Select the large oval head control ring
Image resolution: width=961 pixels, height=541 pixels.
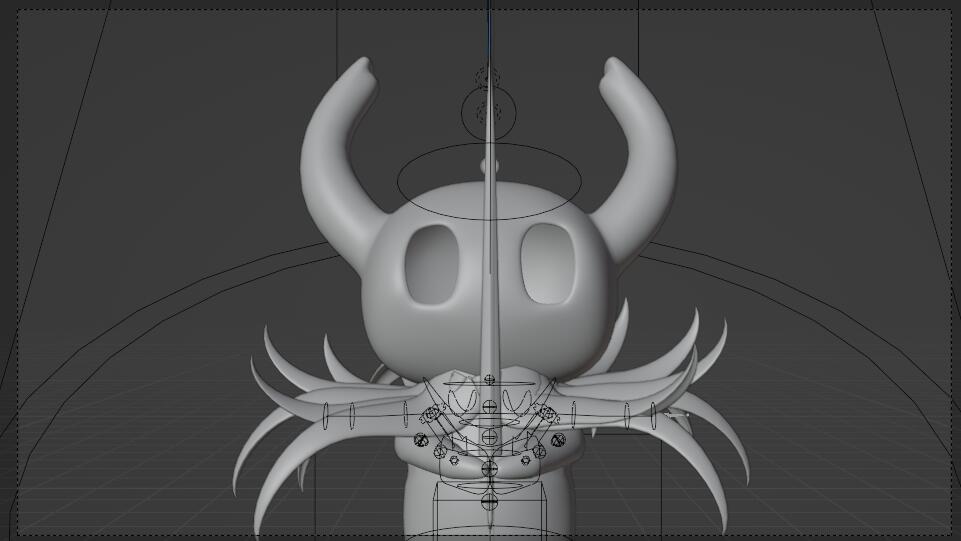pyautogui.click(x=489, y=181)
